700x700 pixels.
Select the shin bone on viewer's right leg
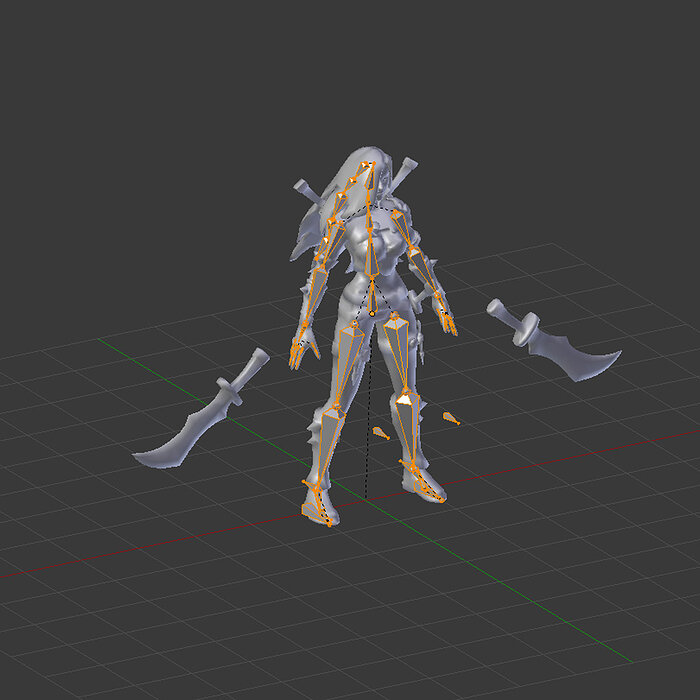408,429
